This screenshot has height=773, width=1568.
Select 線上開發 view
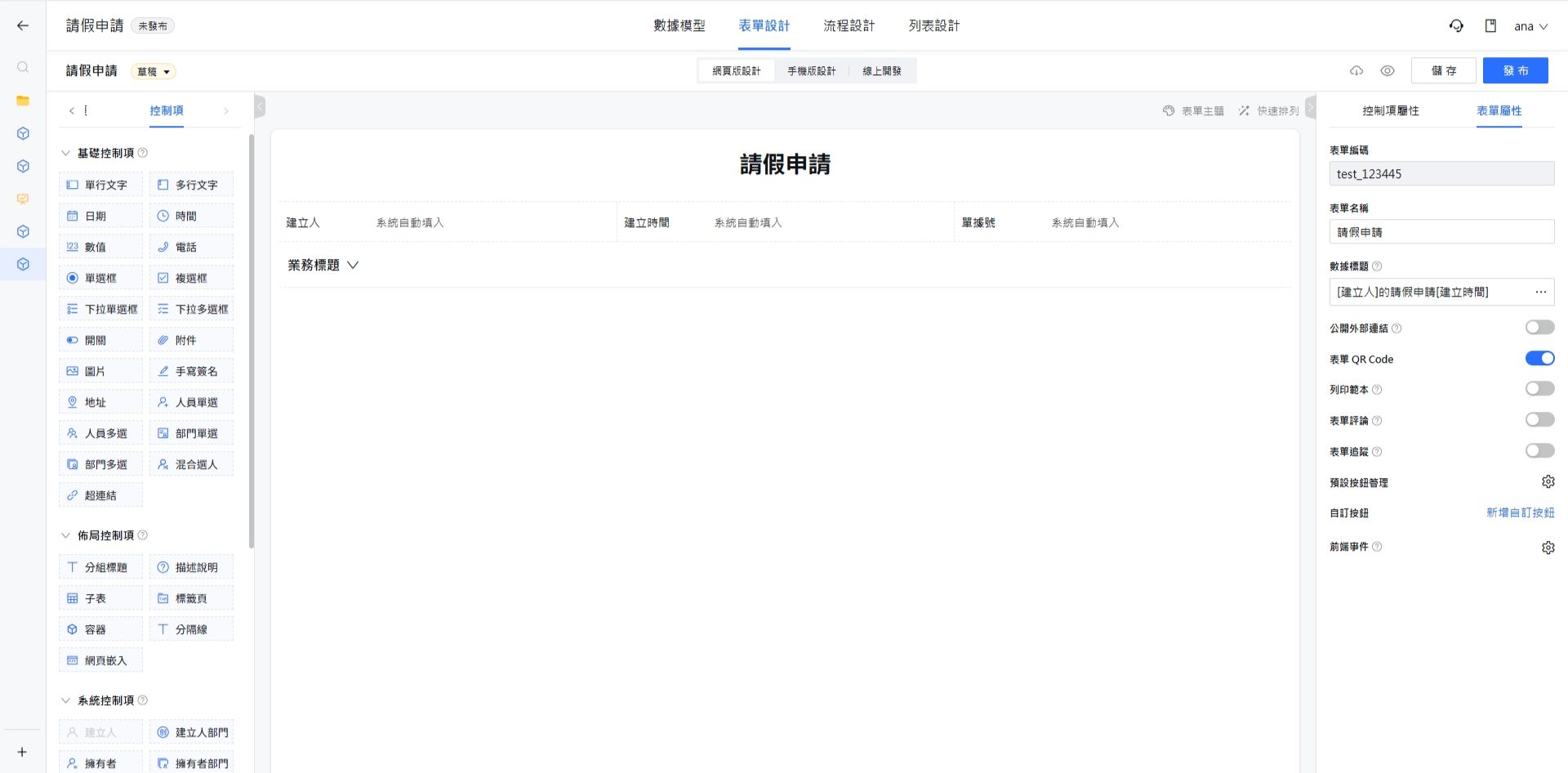(x=882, y=71)
